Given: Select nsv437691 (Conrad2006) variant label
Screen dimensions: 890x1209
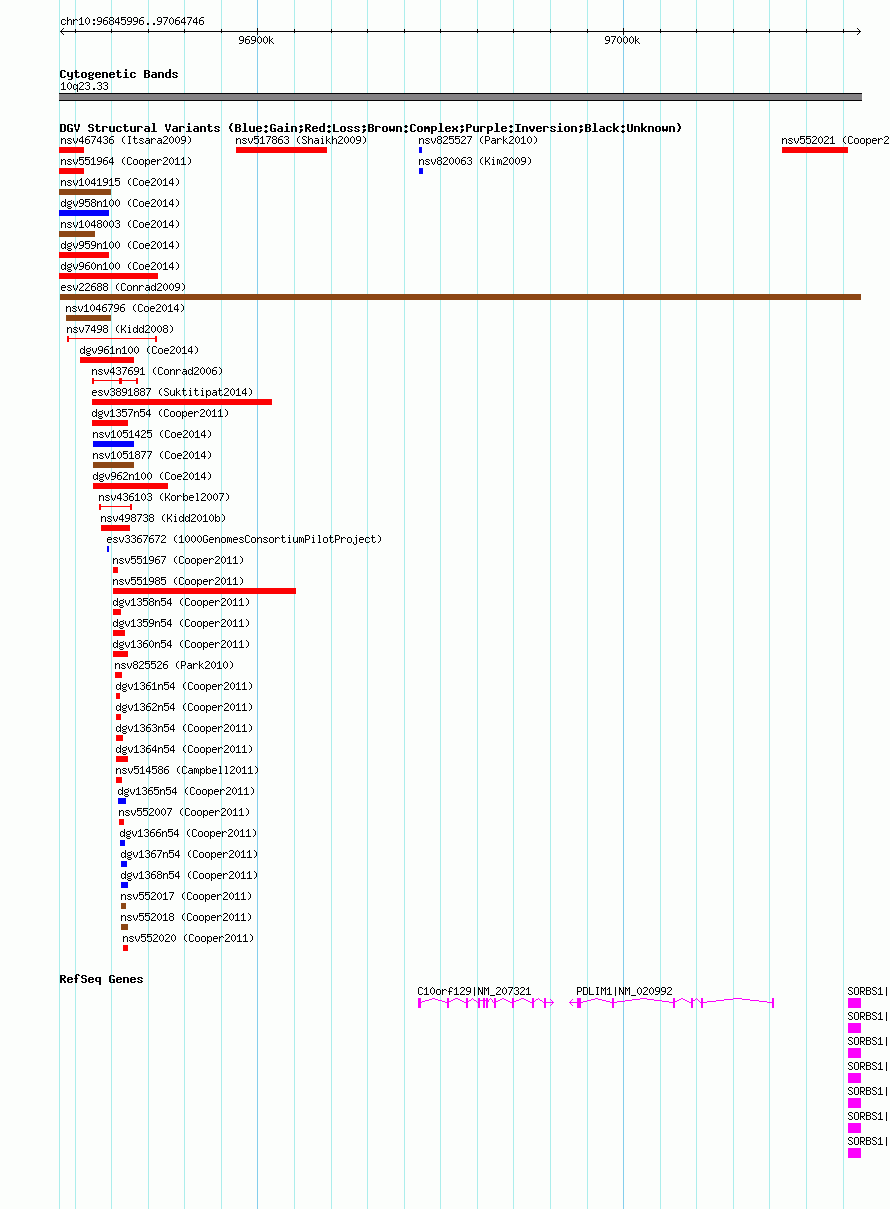Looking at the screenshot, I should (157, 371).
